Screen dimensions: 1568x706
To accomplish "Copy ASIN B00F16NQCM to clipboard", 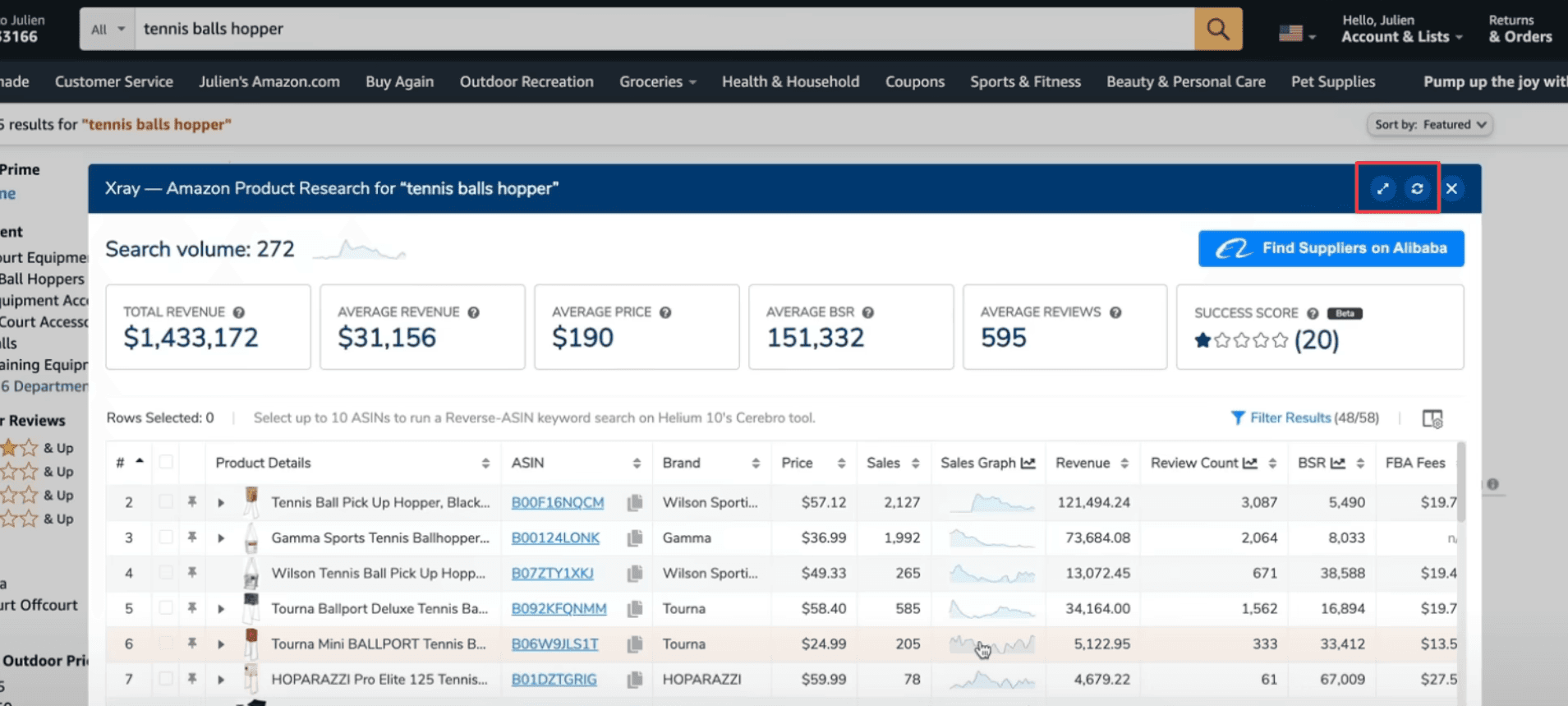I will 634,503.
